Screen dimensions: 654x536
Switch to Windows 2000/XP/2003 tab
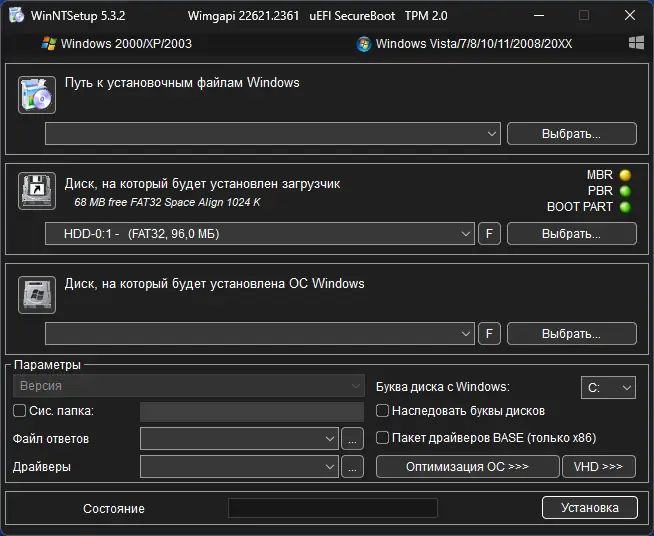click(117, 43)
